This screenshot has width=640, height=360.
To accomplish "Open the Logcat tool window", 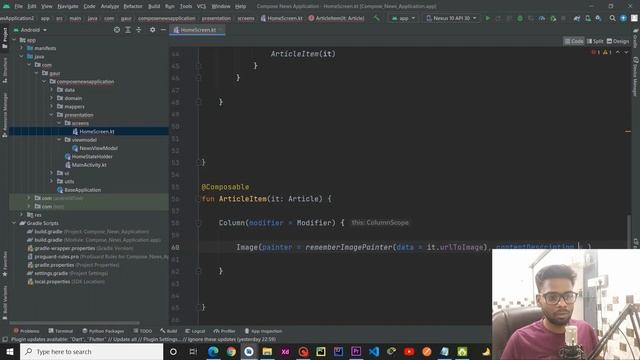I will pos(195,331).
